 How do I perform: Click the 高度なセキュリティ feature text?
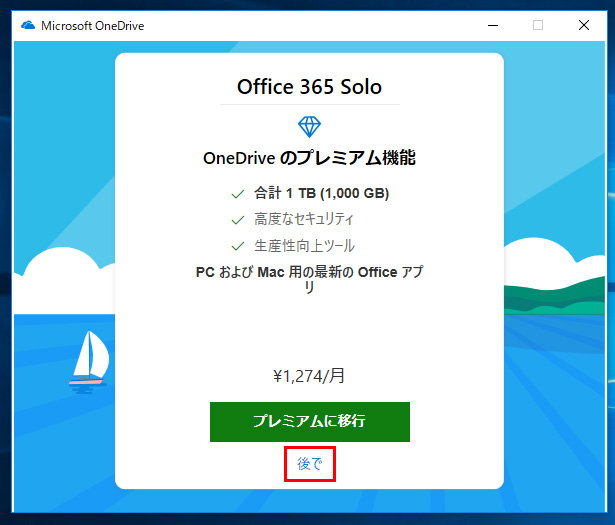(x=304, y=219)
